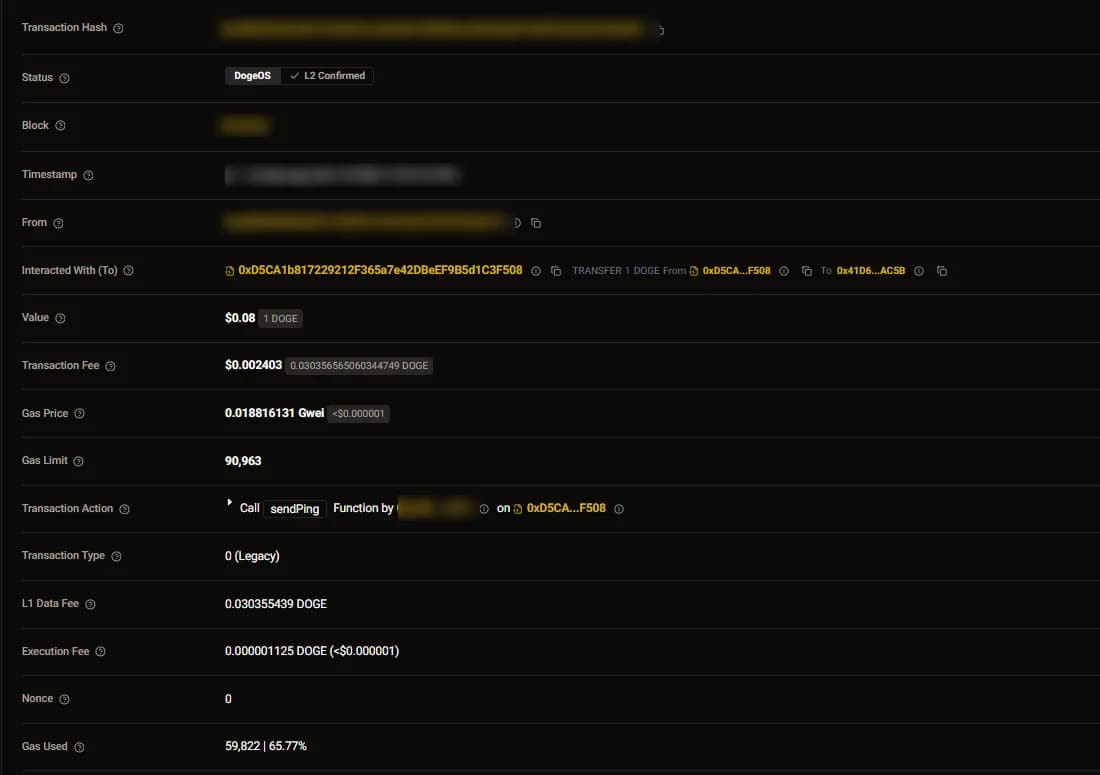Viewport: 1100px width, 775px height.
Task: Click help icon beside Gas Used label
Action: 79,747
